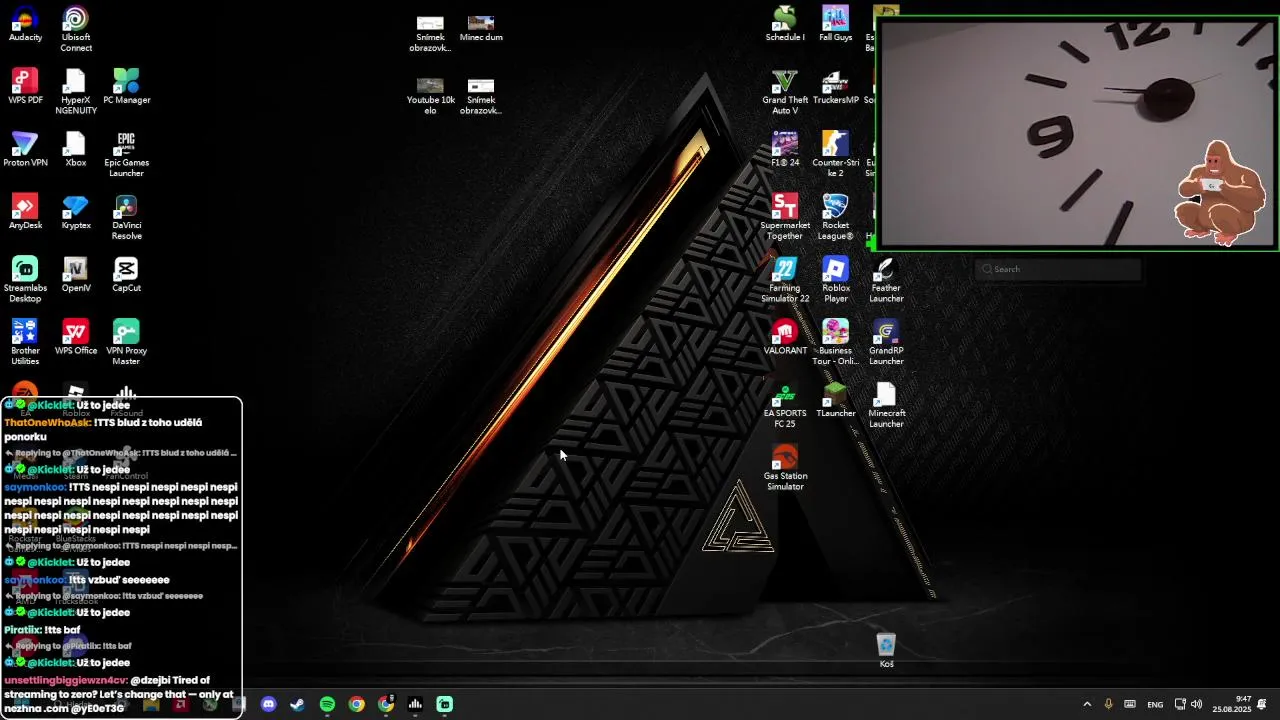
Task: Open the TruckersMP shortcut
Action: 835,87
